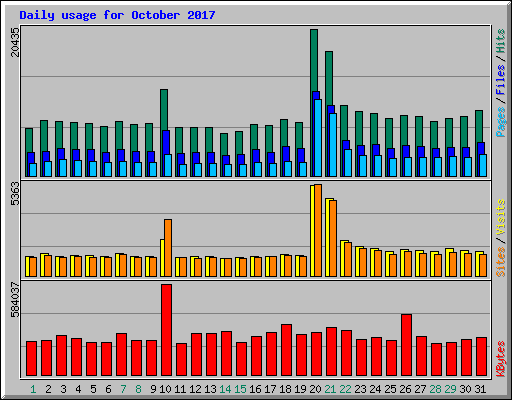This screenshot has width=512, height=400.
Task: Click day 26 on the x-axis
Action: (405, 389)
